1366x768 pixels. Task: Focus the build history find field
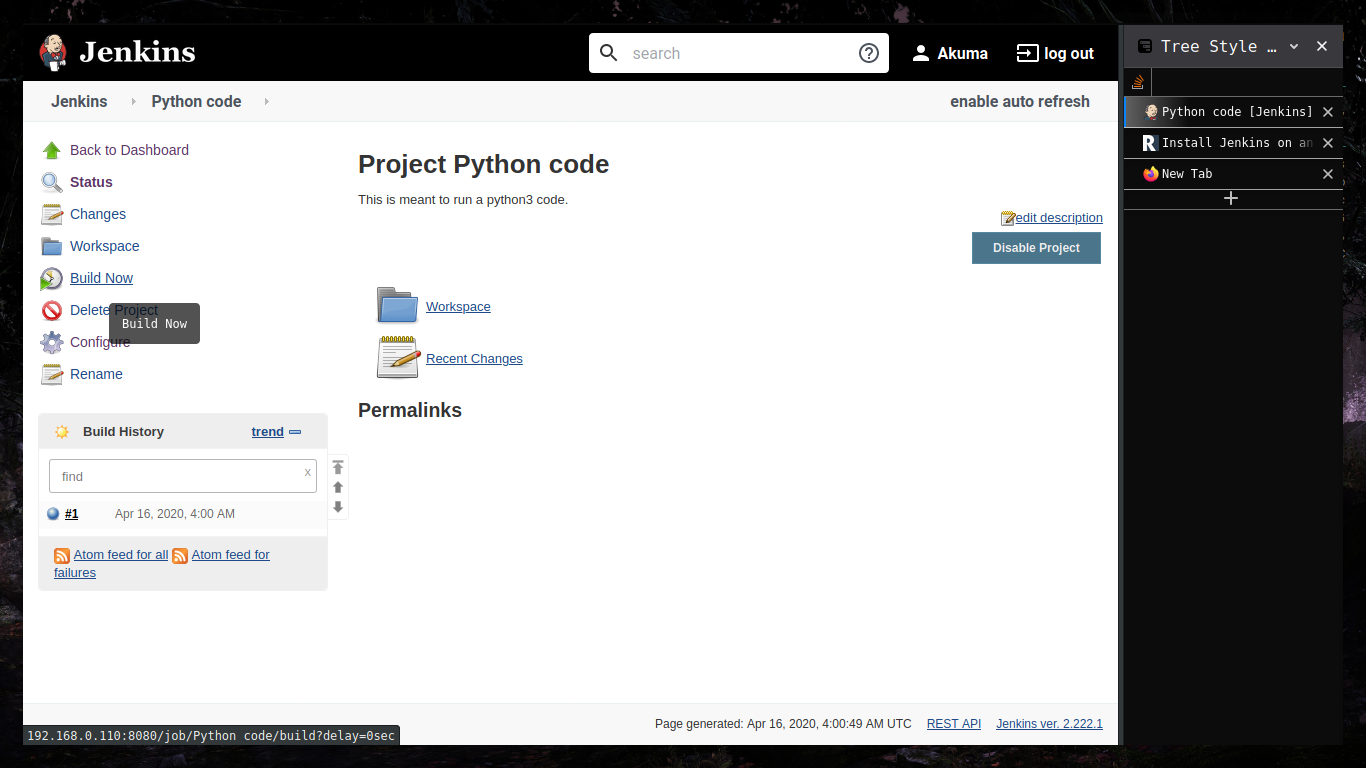coord(183,476)
